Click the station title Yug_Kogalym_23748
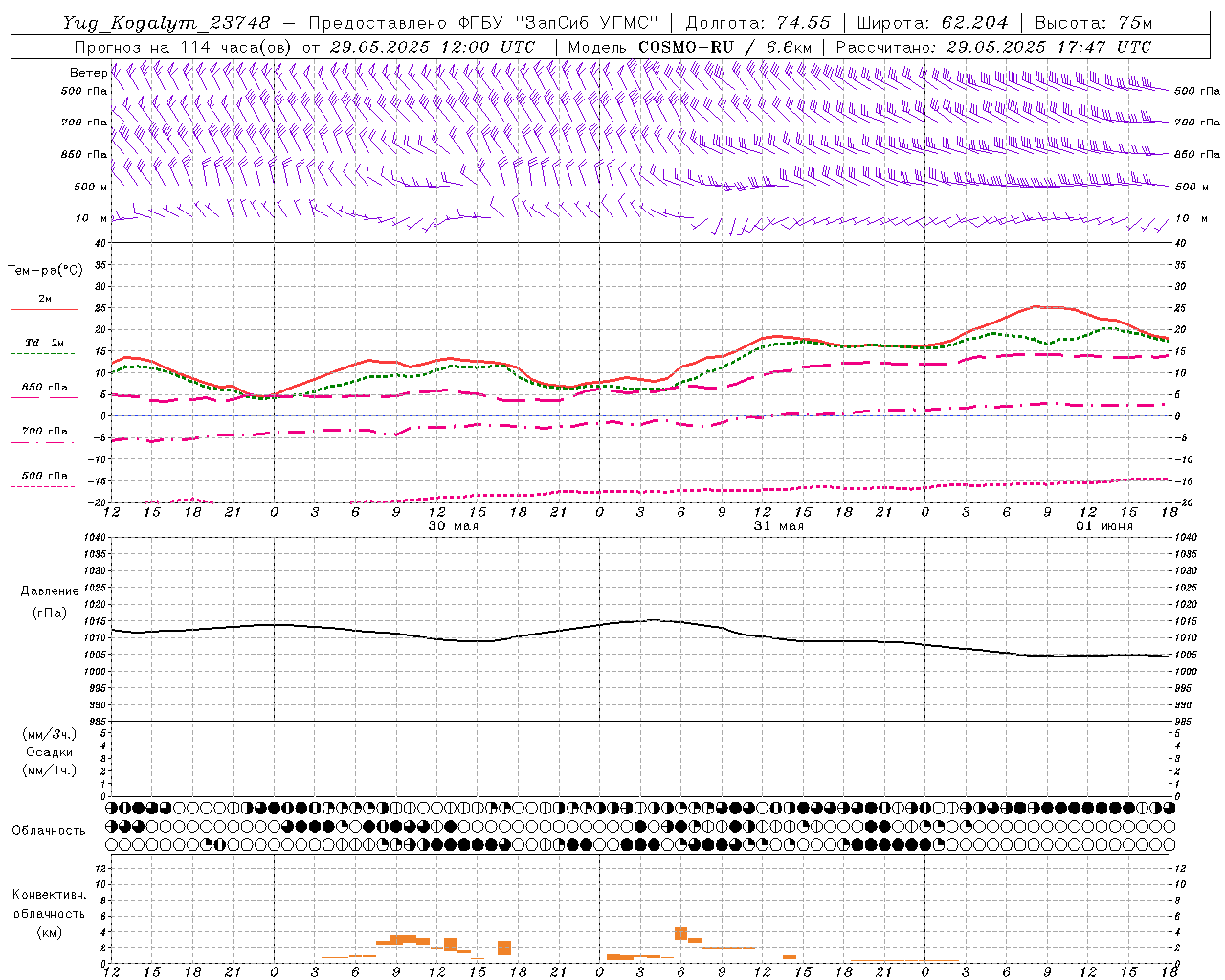This screenshot has height=980, width=1225. coord(167,23)
